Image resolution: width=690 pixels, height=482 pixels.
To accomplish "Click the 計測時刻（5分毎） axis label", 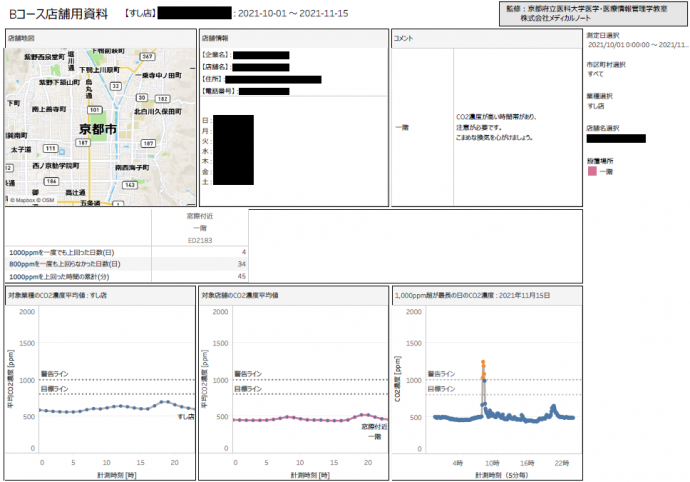I will tap(502, 475).
